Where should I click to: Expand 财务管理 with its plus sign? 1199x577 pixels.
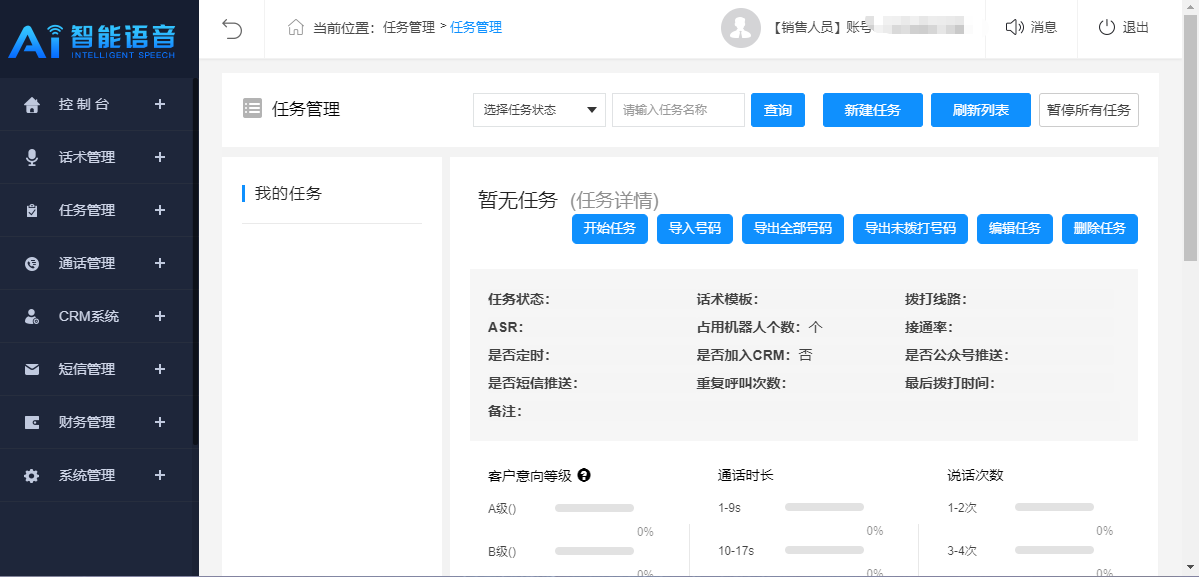[160, 422]
